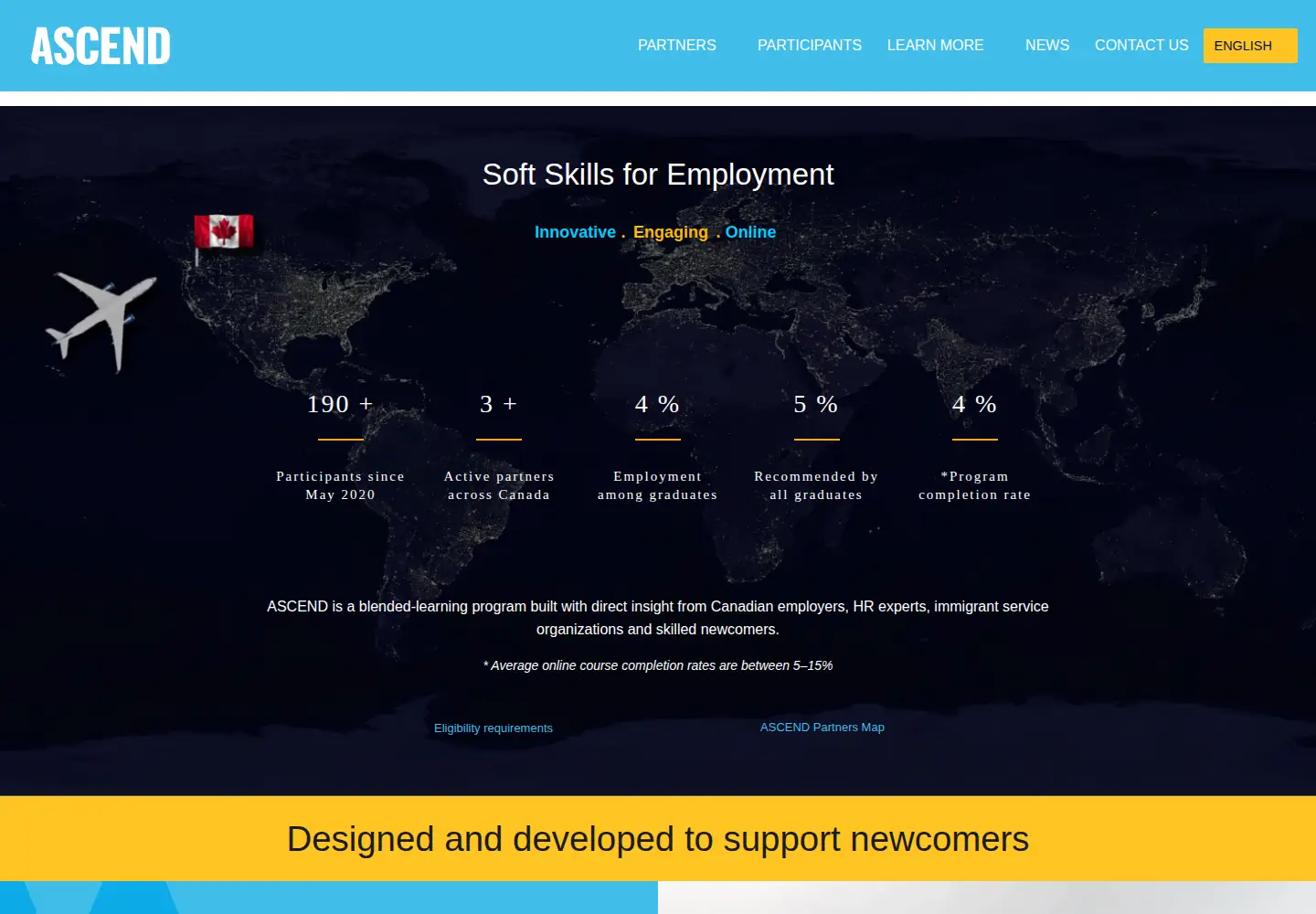Click the word 'Online' in tagline
Viewport: 1316px width, 914px height.
click(750, 232)
